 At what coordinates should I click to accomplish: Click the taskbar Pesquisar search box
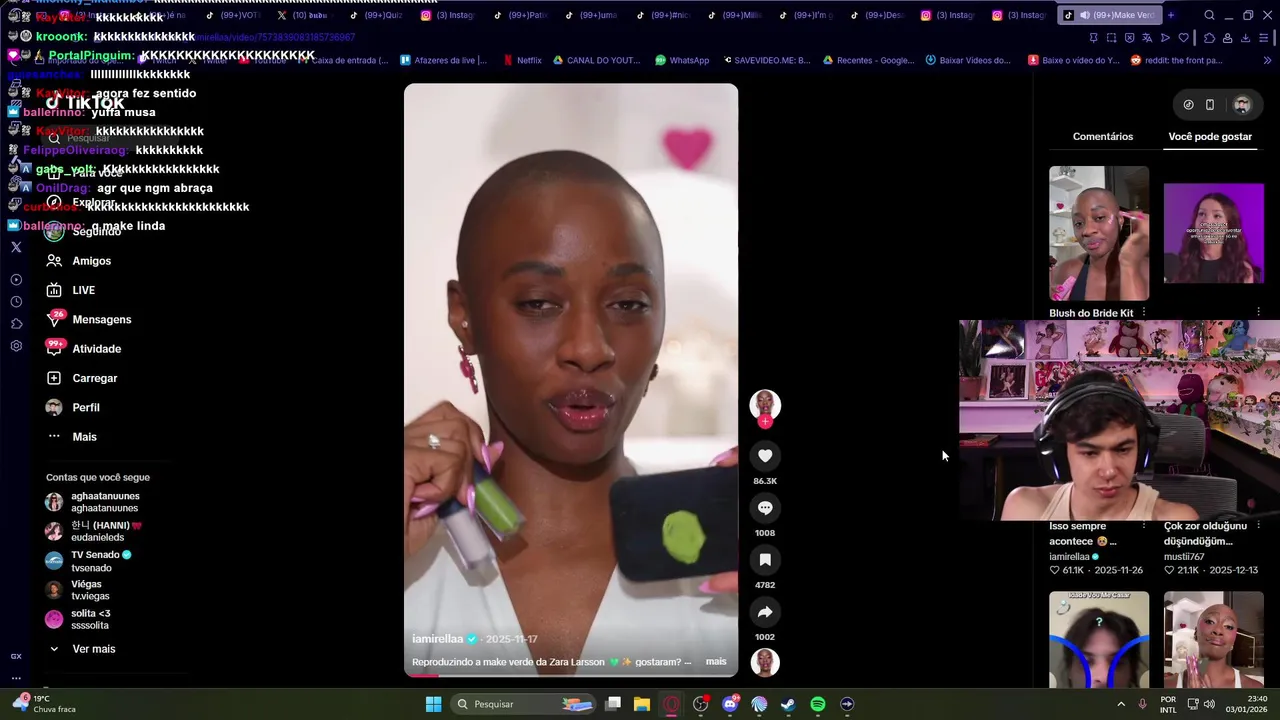(523, 704)
